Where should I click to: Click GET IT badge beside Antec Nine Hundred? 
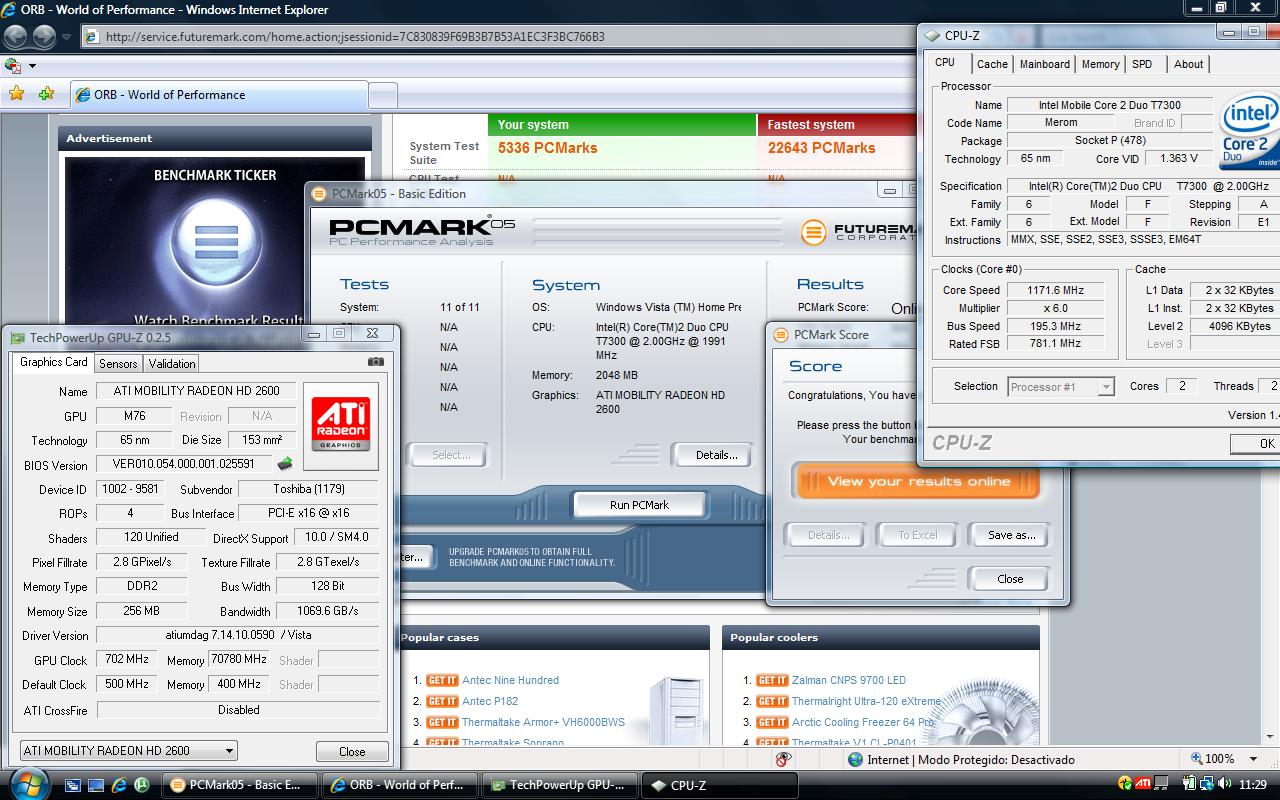coord(442,680)
